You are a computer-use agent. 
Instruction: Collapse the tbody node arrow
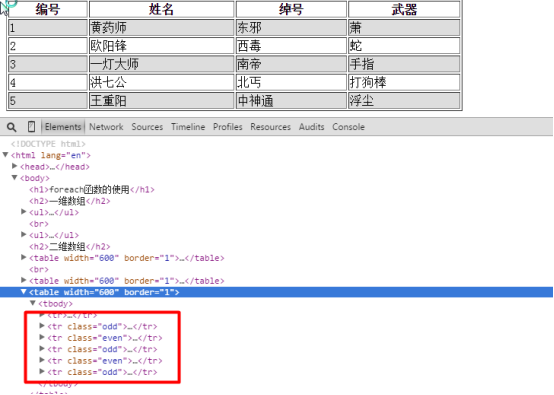tap(33, 303)
